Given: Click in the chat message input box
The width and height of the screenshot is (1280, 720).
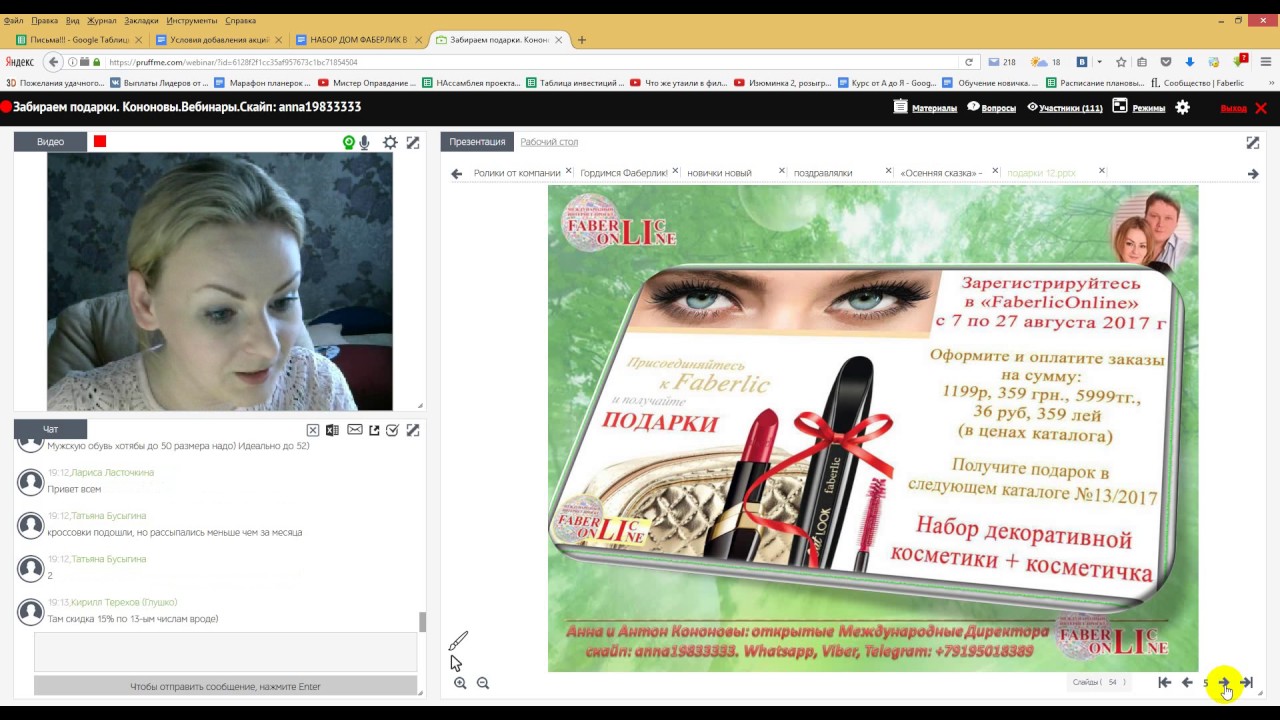Looking at the screenshot, I should coord(225,652).
